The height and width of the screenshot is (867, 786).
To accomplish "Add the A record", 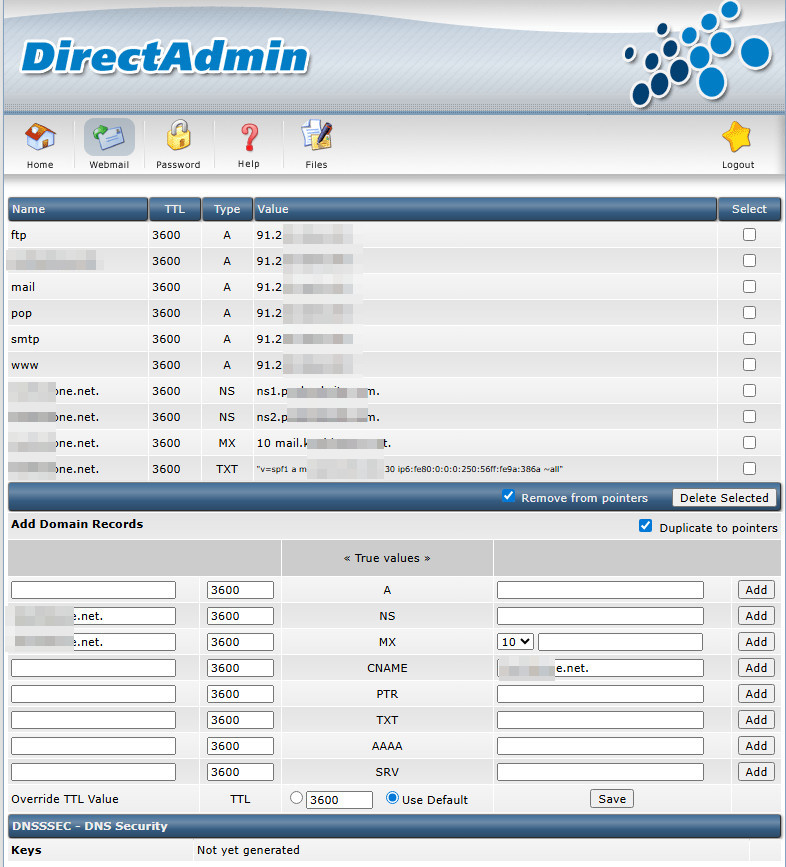I will [756, 590].
